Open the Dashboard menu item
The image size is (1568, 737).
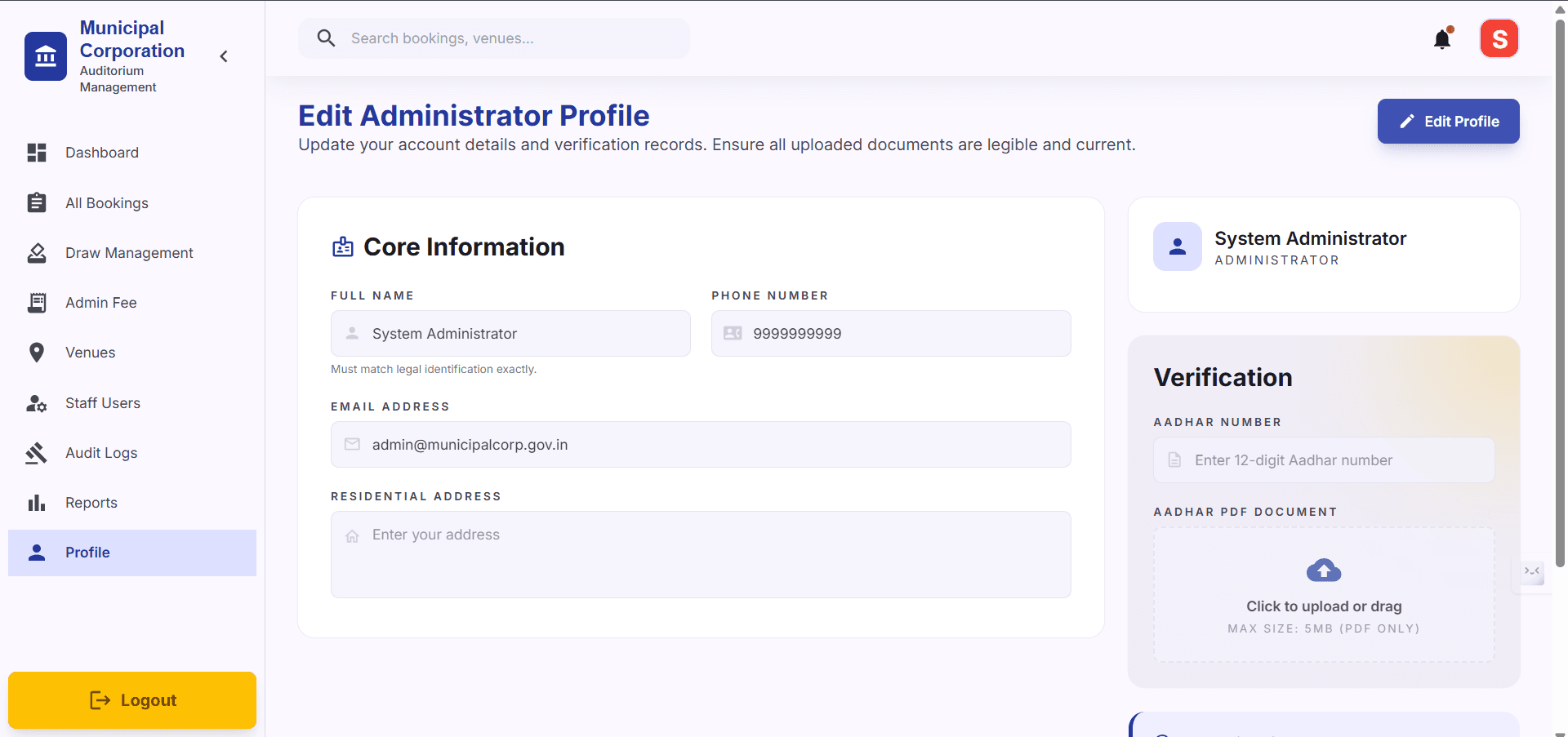[x=132, y=153]
